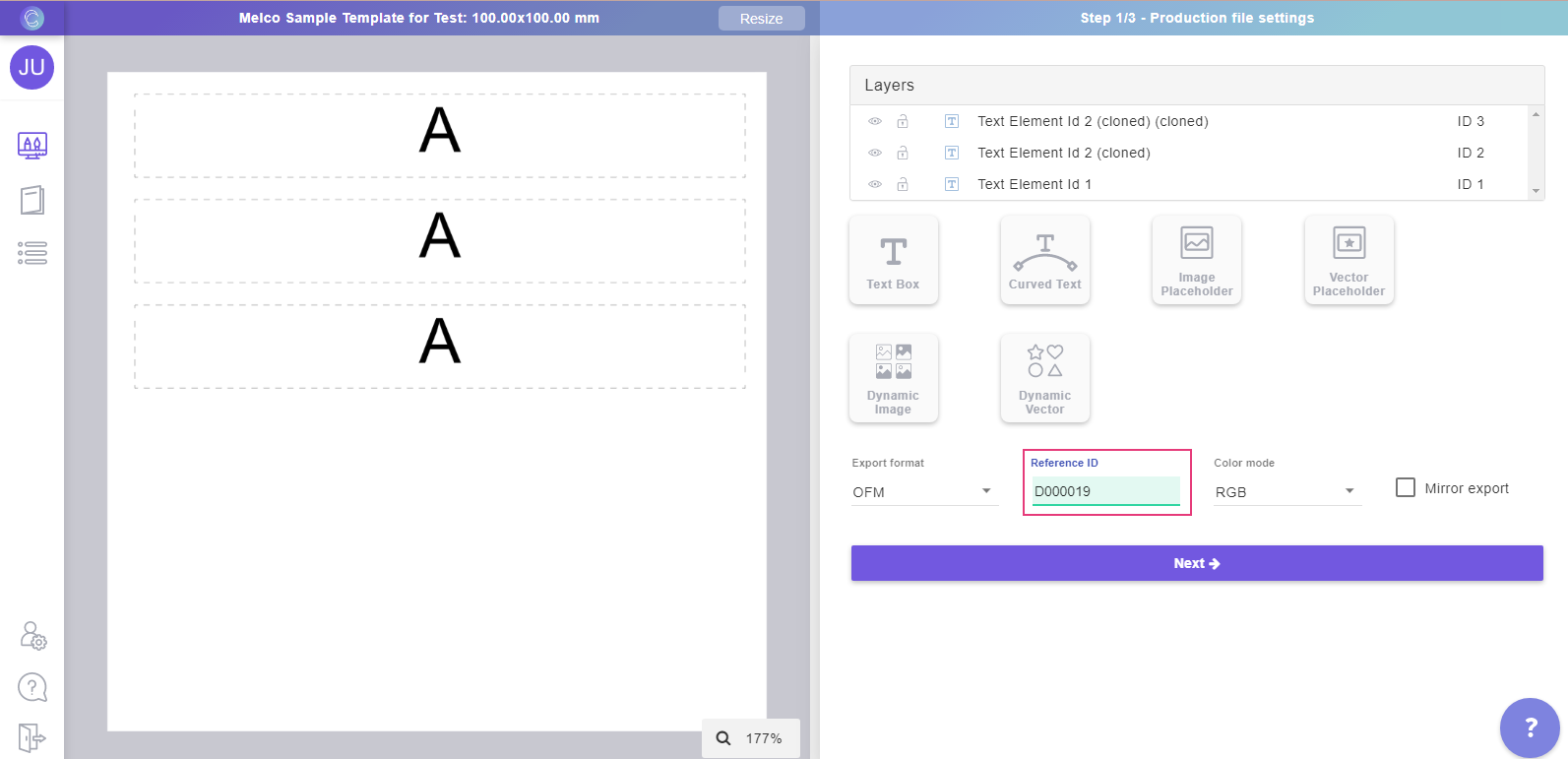Open user settings icon in sidebar
The height and width of the screenshot is (759, 1568).
(x=32, y=636)
